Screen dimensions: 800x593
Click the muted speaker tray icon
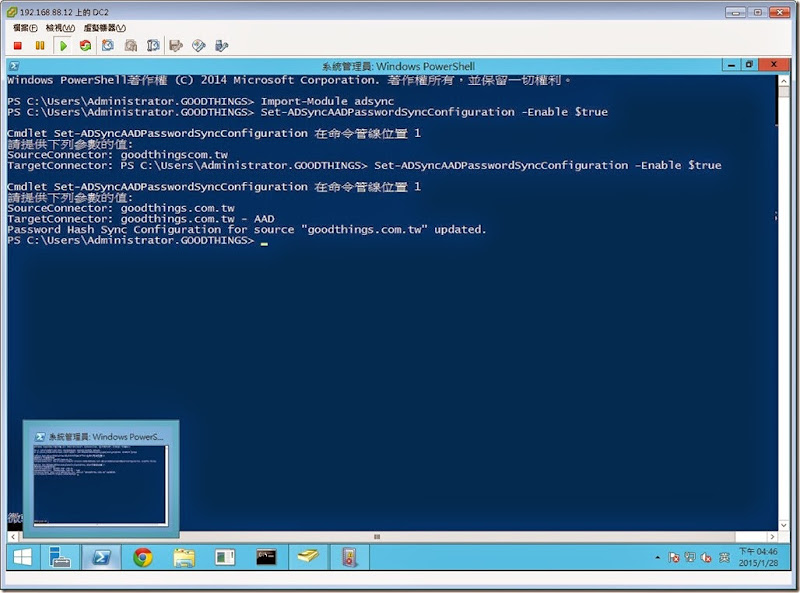(x=707, y=557)
